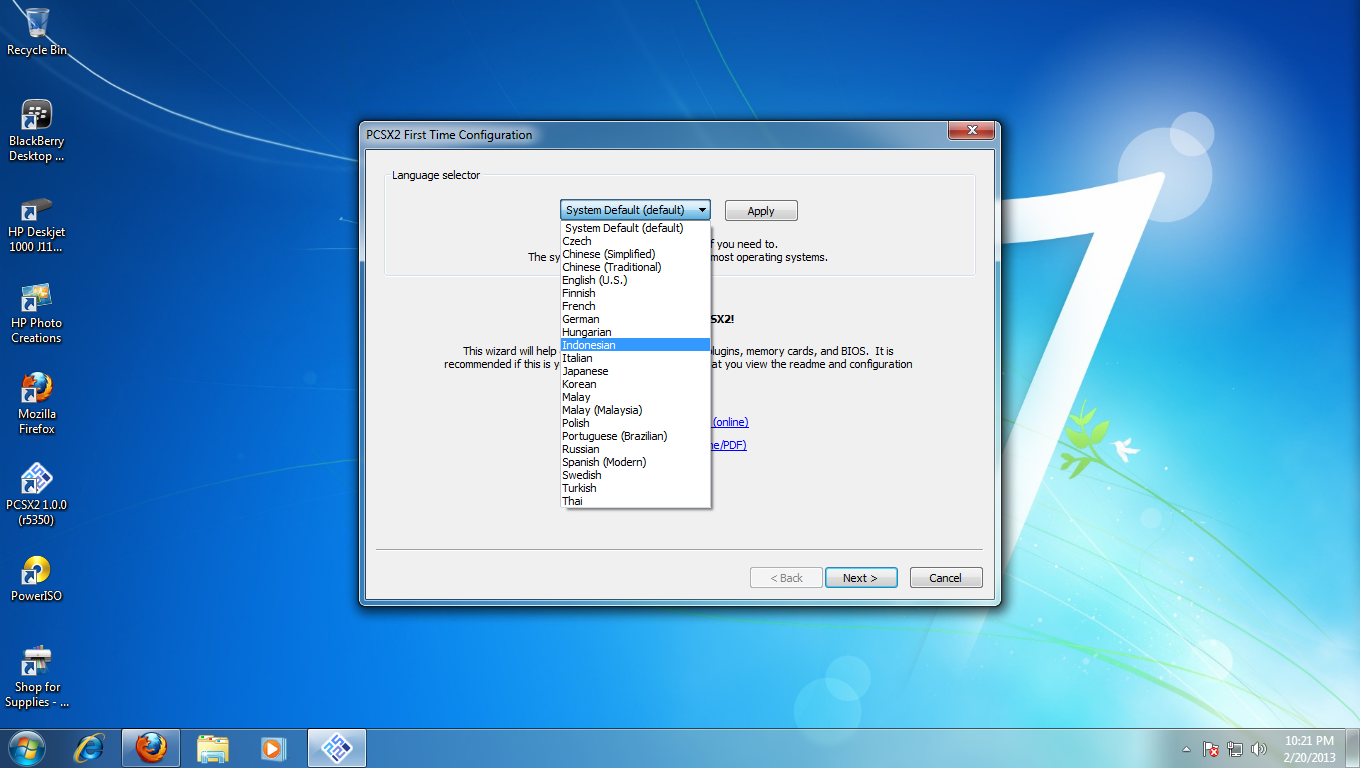Choose Turkish language option

point(635,488)
